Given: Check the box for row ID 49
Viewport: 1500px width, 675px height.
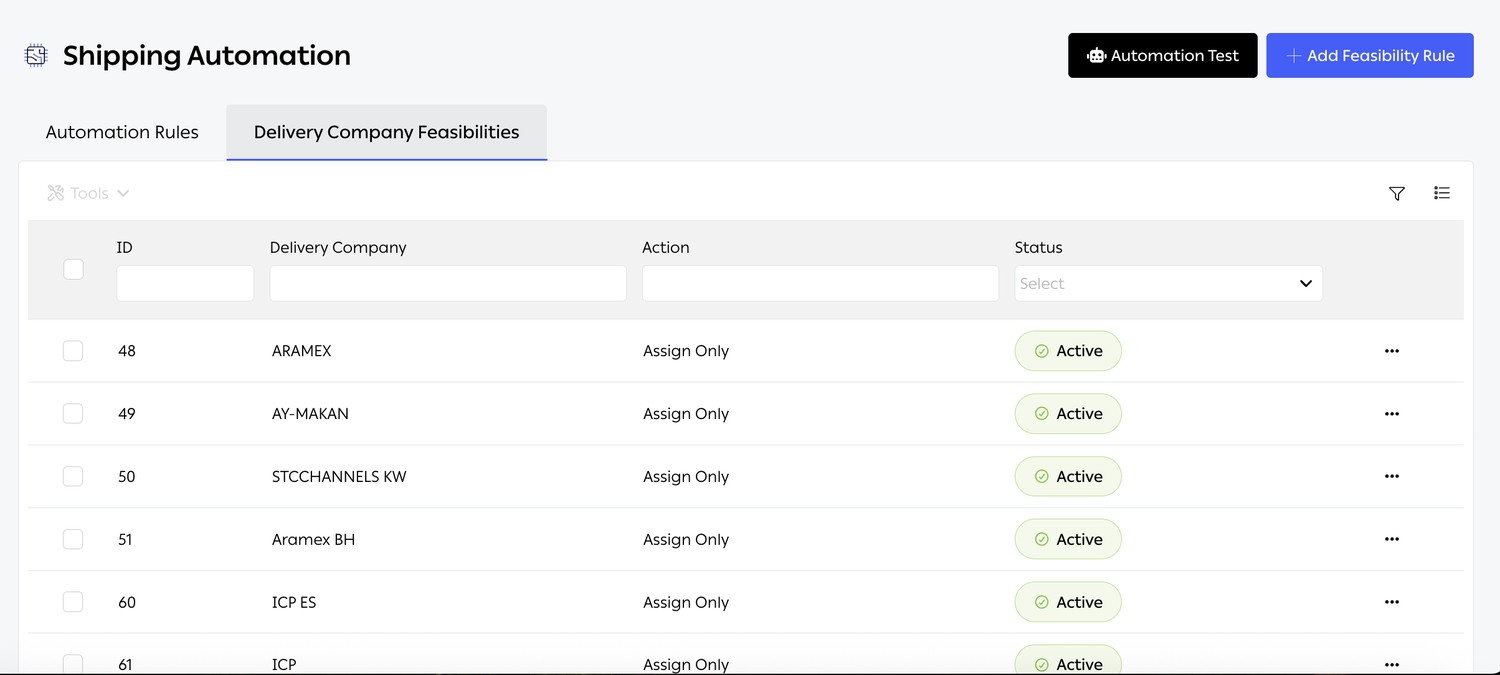Looking at the screenshot, I should [x=73, y=414].
